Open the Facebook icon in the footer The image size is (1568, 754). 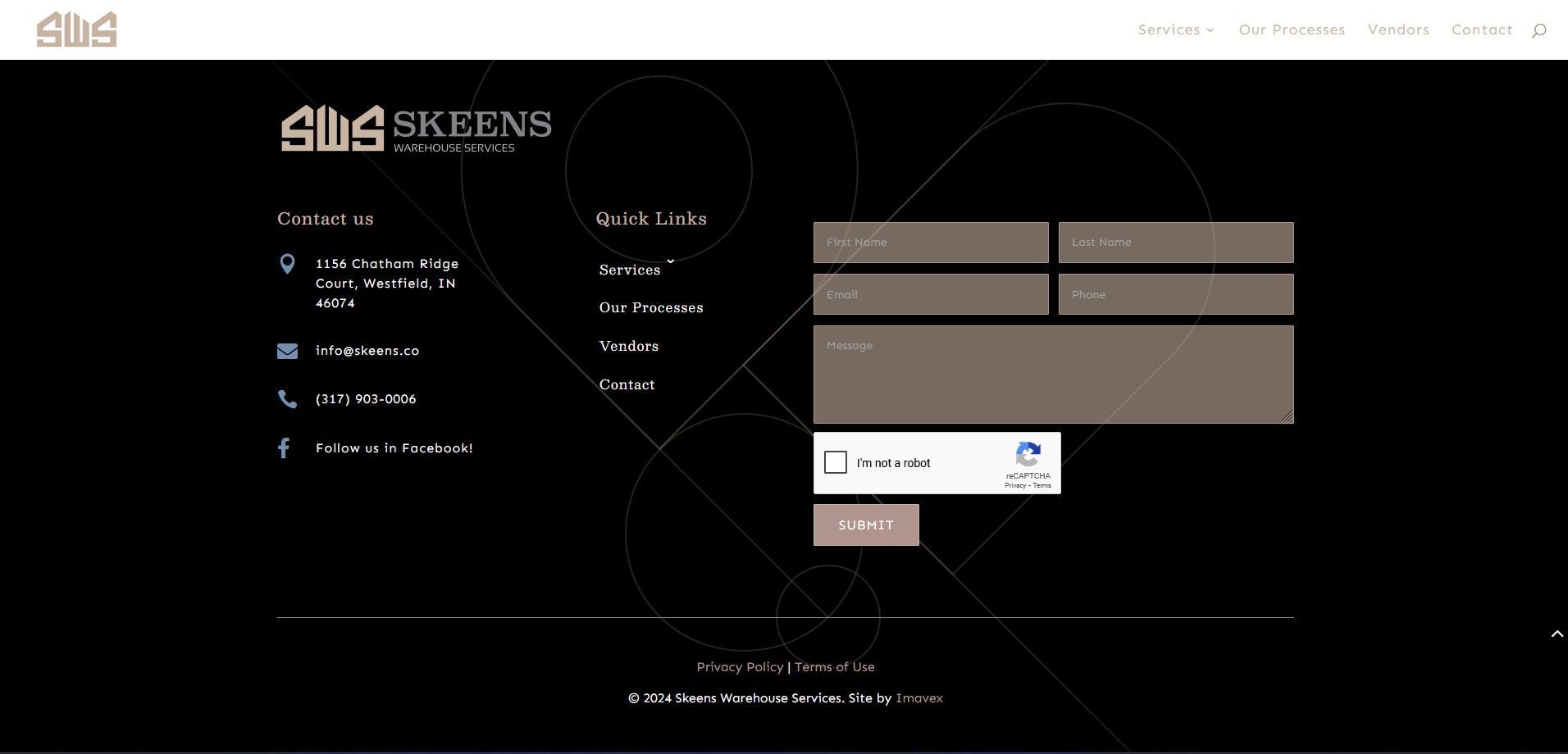284,448
